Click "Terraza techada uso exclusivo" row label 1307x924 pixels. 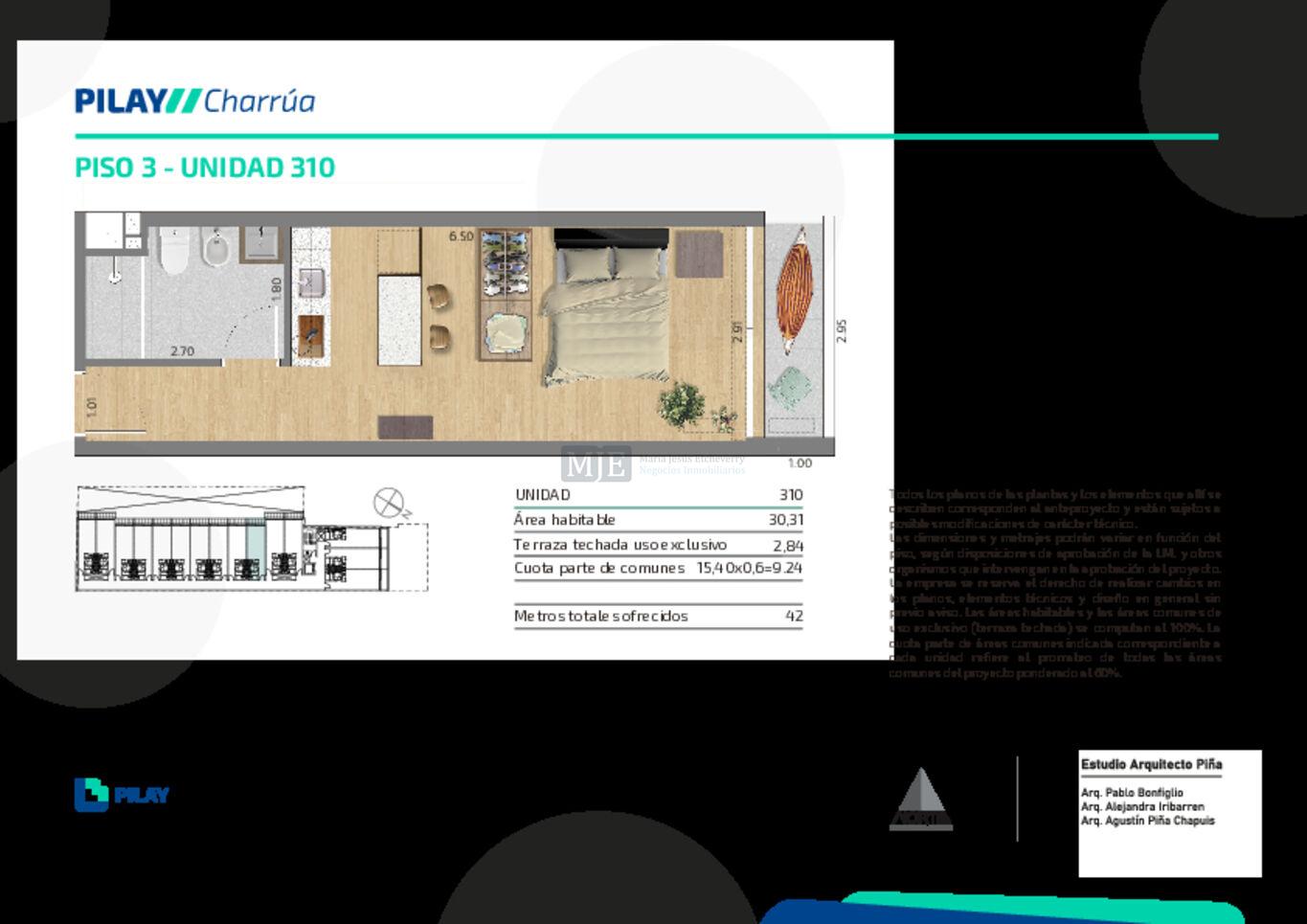point(620,545)
